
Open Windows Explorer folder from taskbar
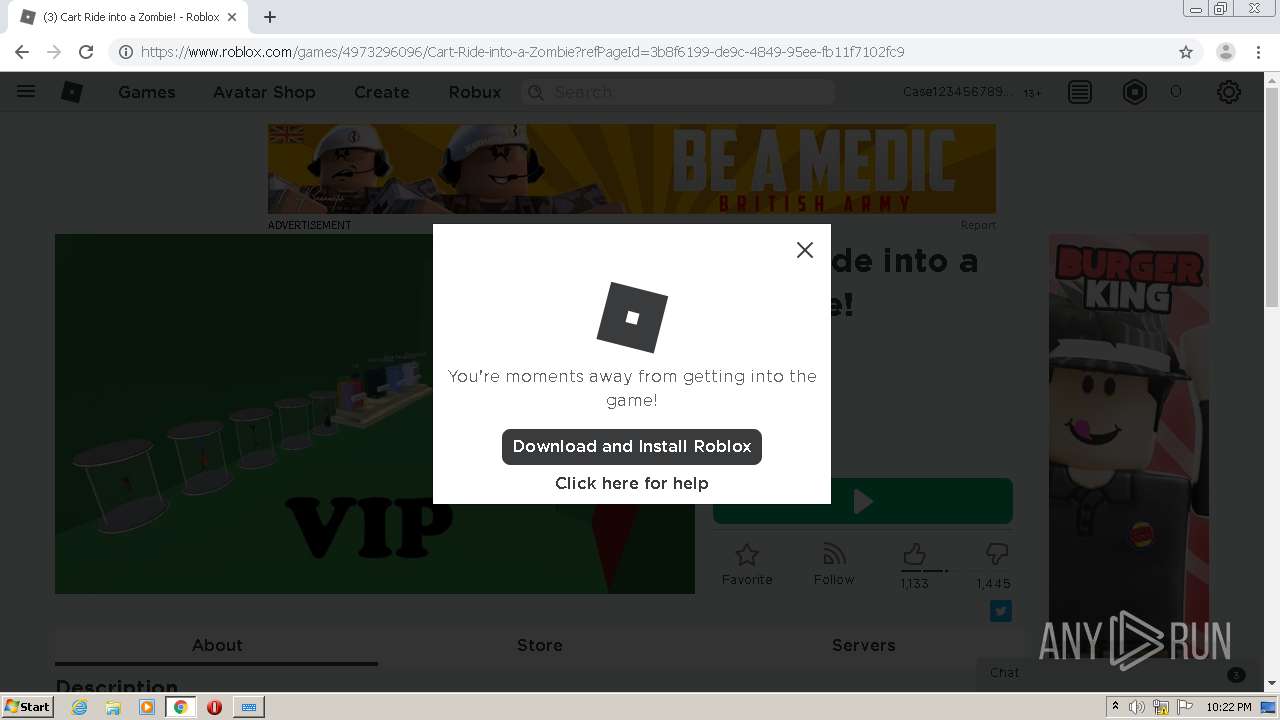click(x=113, y=707)
